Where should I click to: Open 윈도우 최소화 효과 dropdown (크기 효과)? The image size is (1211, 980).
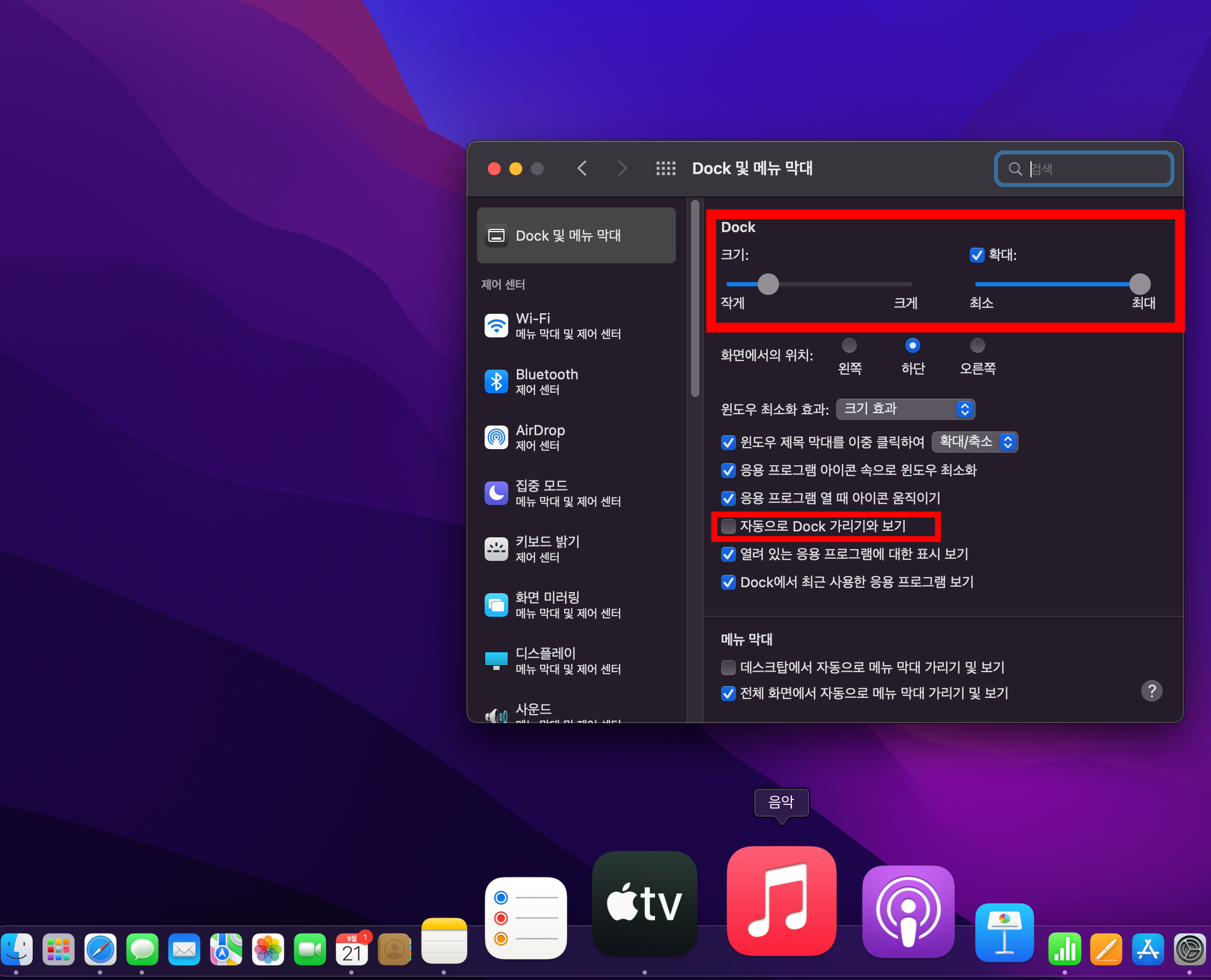coord(906,409)
